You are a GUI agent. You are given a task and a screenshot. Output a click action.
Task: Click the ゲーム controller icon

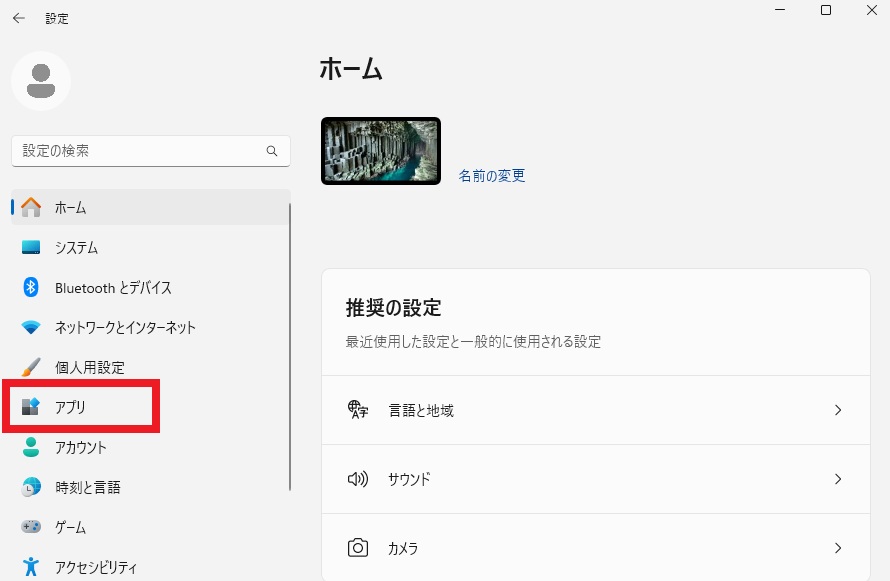coord(31,527)
